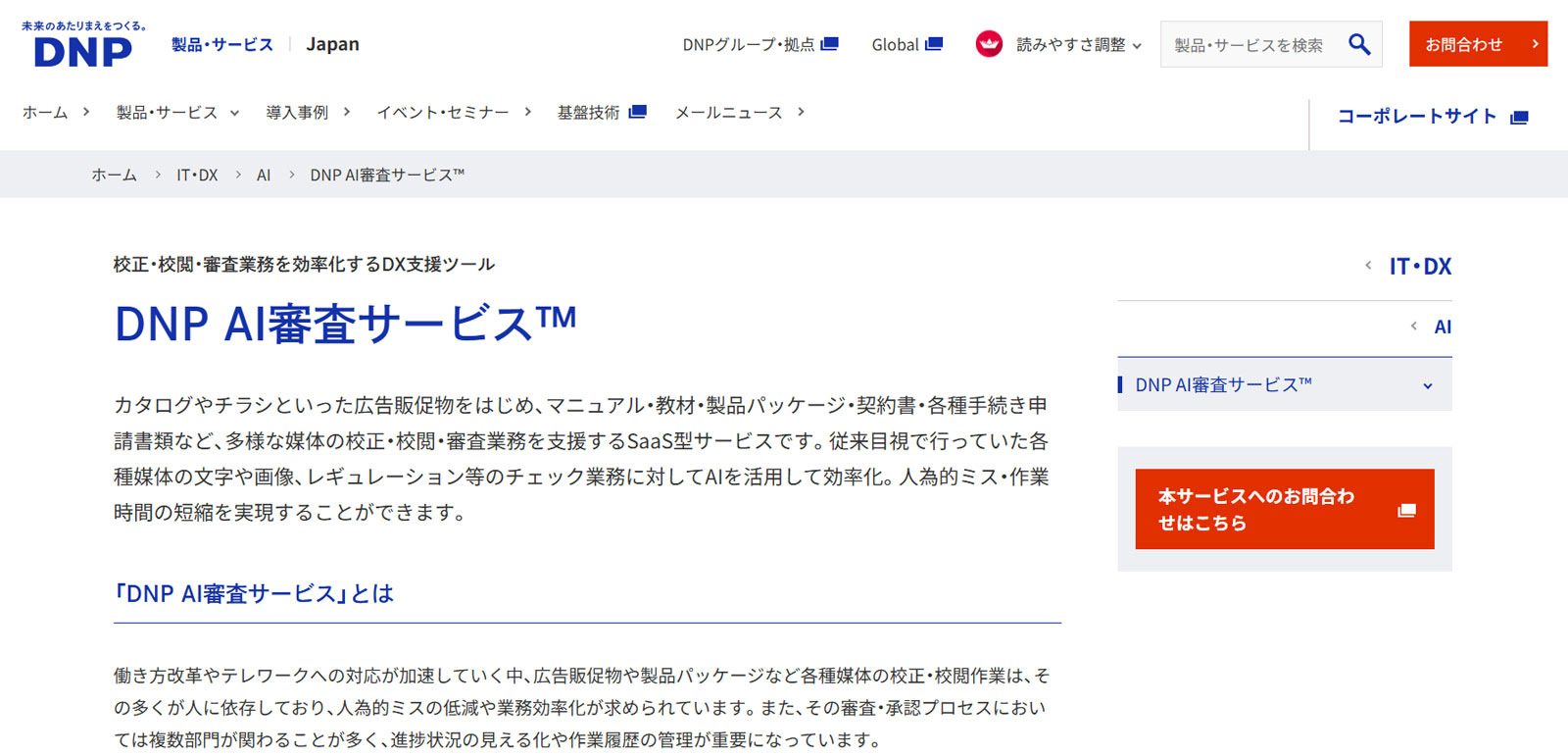Click お問合わせ red button

pyautogui.click(x=1478, y=44)
